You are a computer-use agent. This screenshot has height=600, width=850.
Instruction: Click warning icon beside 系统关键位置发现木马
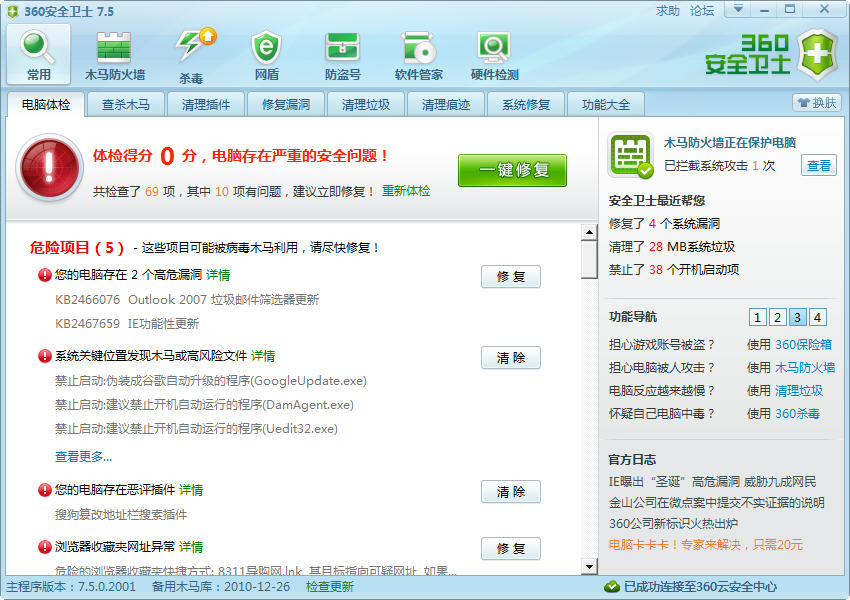(x=44, y=356)
